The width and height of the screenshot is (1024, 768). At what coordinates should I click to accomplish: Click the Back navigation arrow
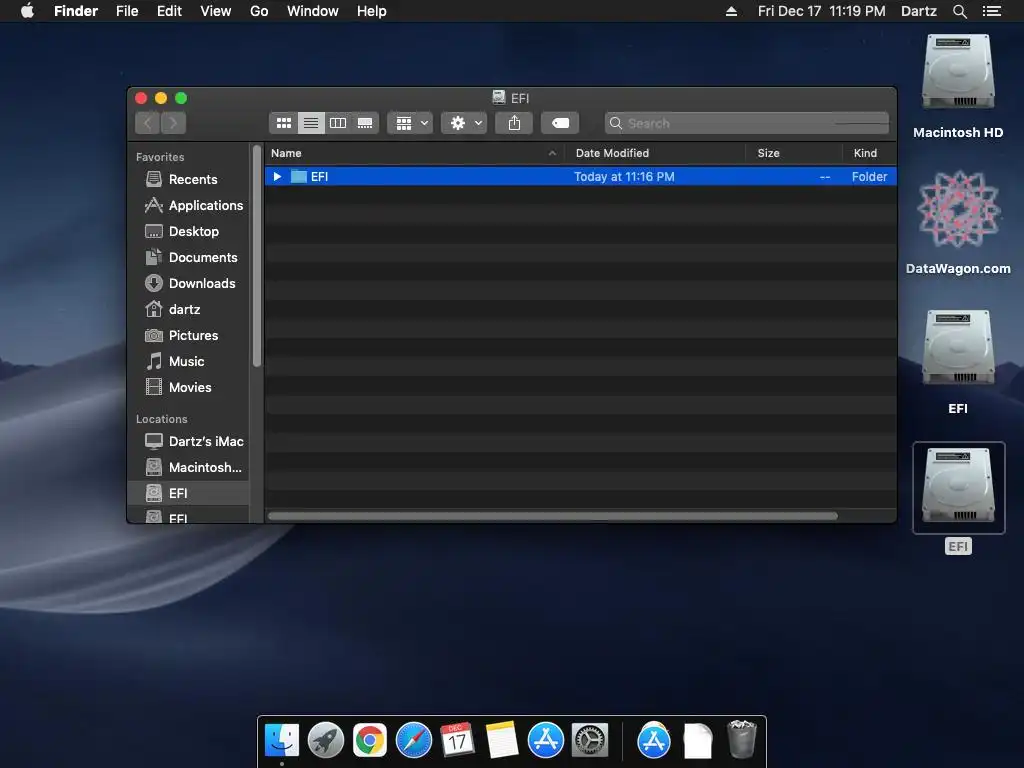[x=148, y=123]
